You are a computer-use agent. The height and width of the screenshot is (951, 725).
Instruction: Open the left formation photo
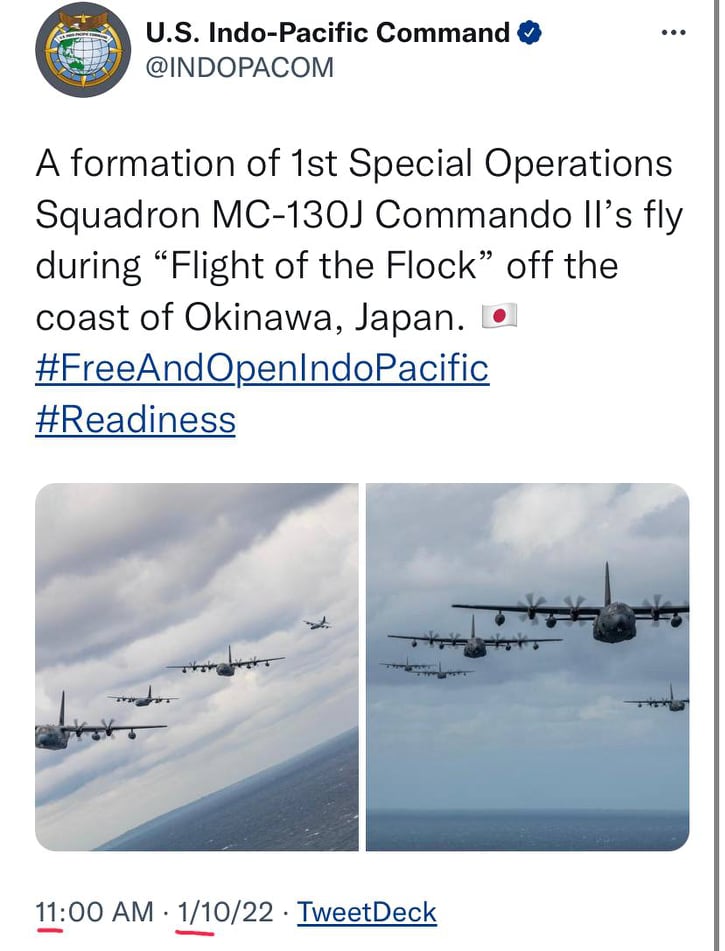tap(196, 666)
